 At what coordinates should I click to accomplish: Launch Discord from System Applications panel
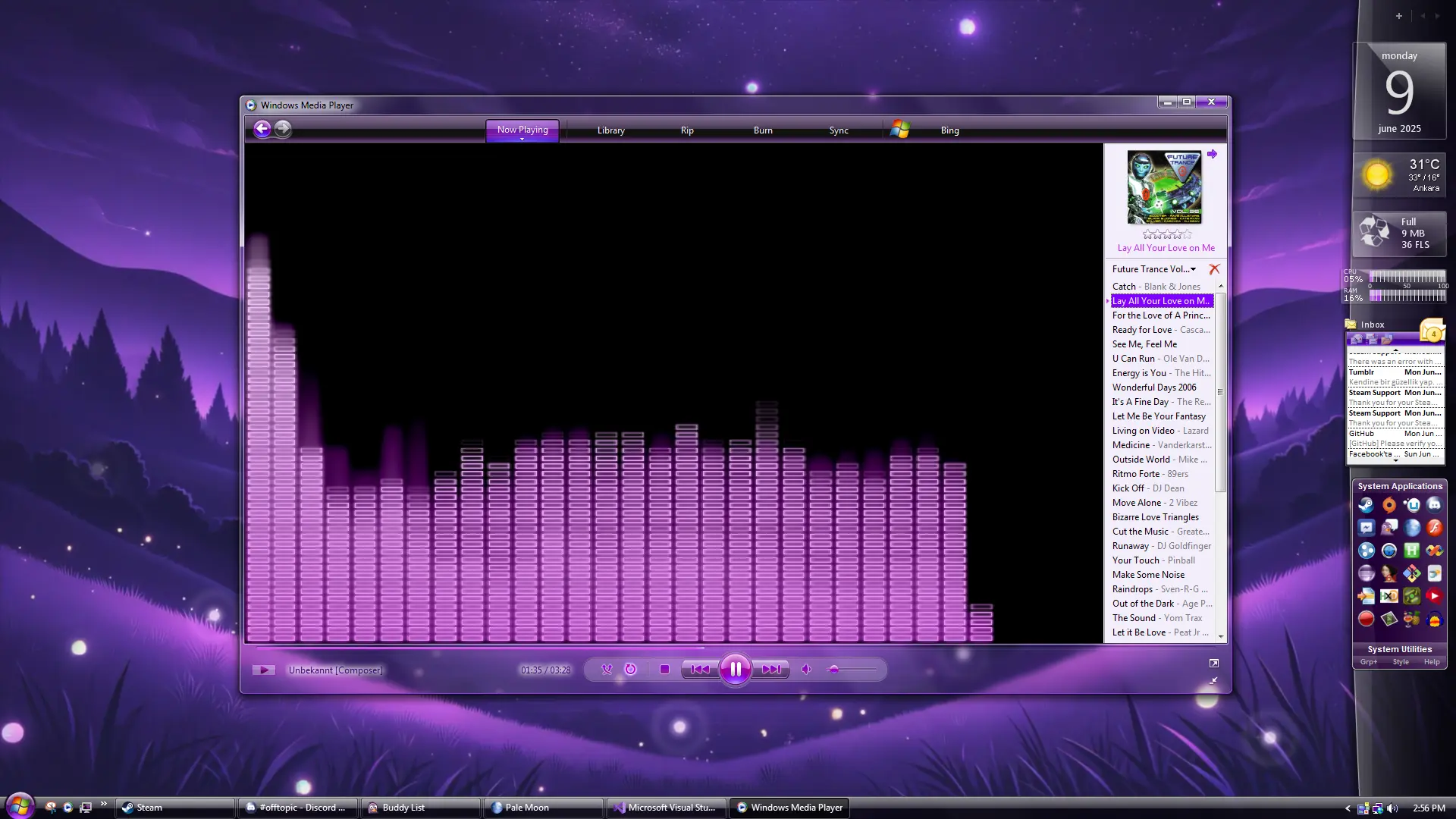[x=1434, y=505]
